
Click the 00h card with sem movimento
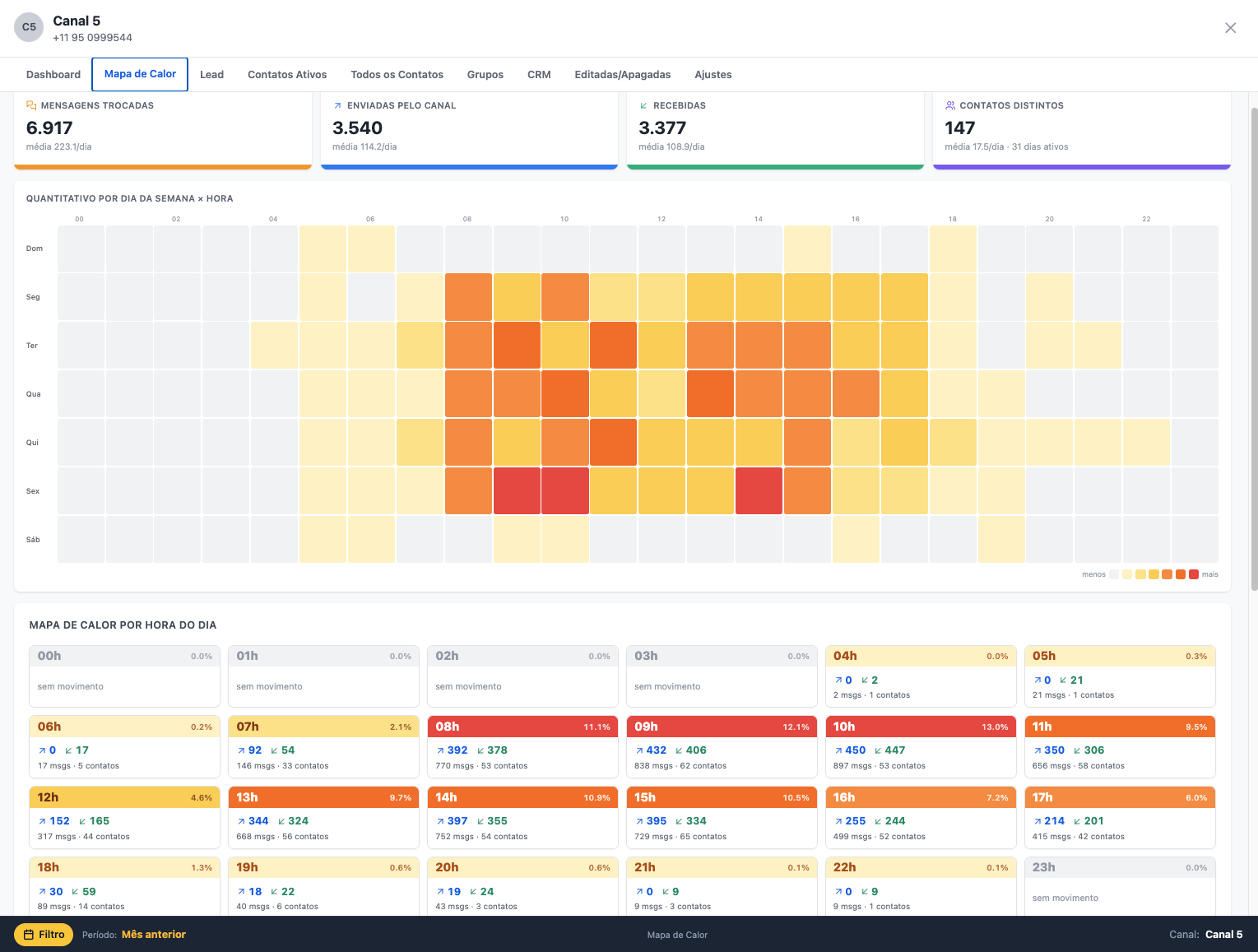click(x=124, y=676)
